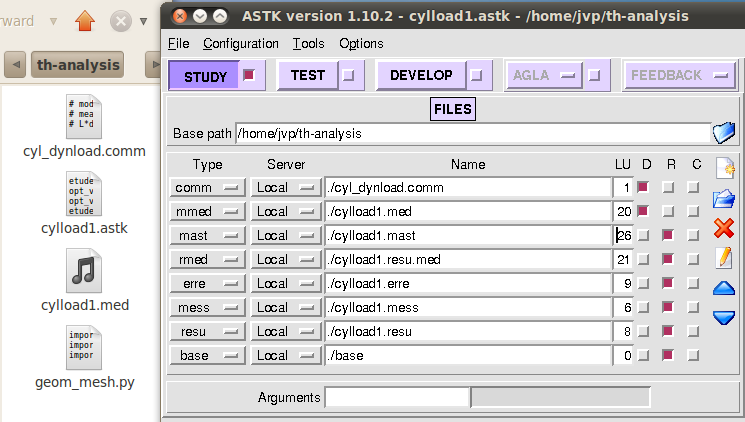The image size is (745, 422).
Task: Click the th-analysis path button in file manager
Action: pos(78,64)
